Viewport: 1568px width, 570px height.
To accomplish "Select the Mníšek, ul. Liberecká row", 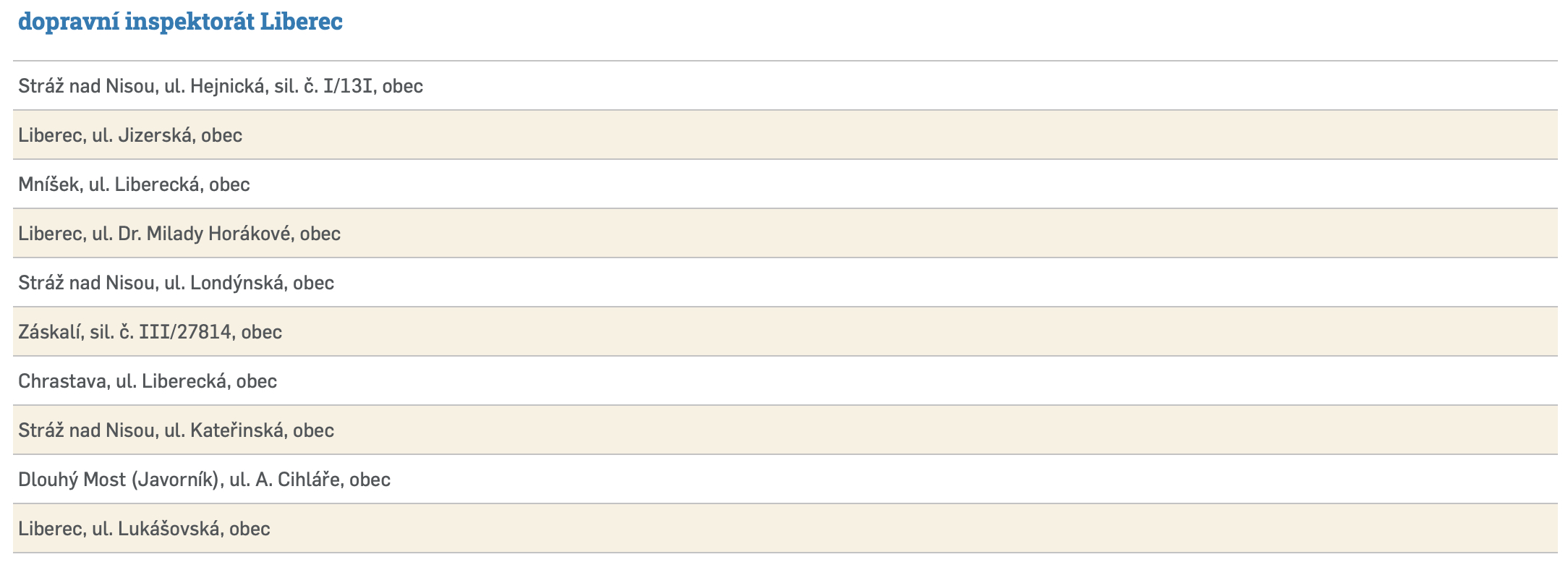I will (x=134, y=184).
